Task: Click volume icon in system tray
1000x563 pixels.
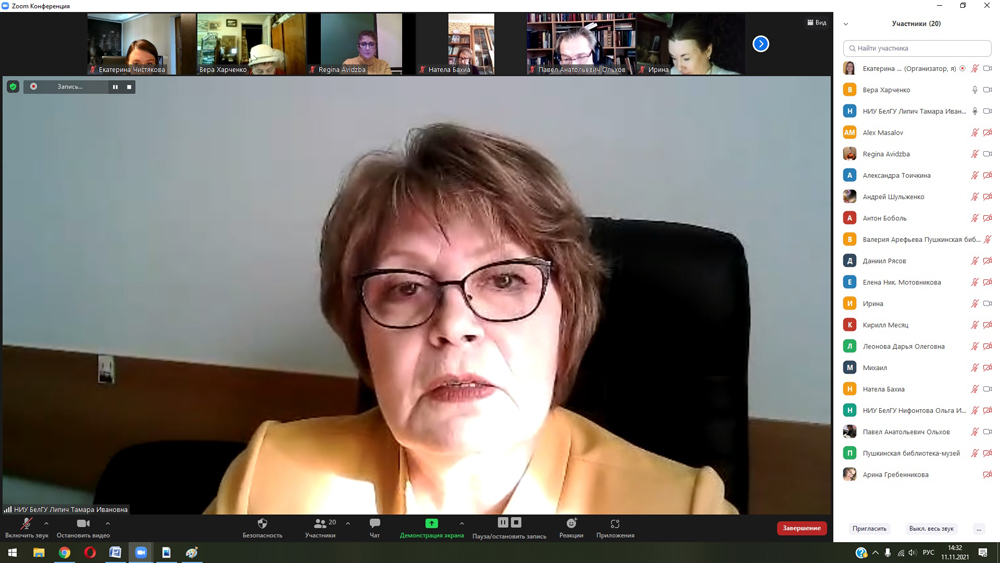Action: click(x=912, y=552)
